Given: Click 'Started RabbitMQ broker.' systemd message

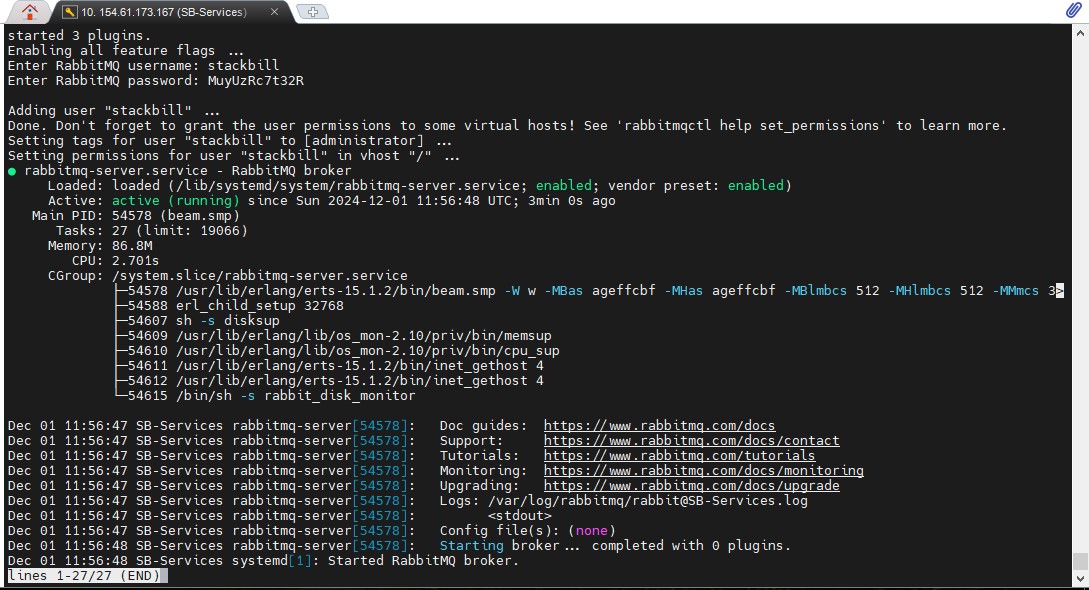Looking at the screenshot, I should [x=424, y=561].
